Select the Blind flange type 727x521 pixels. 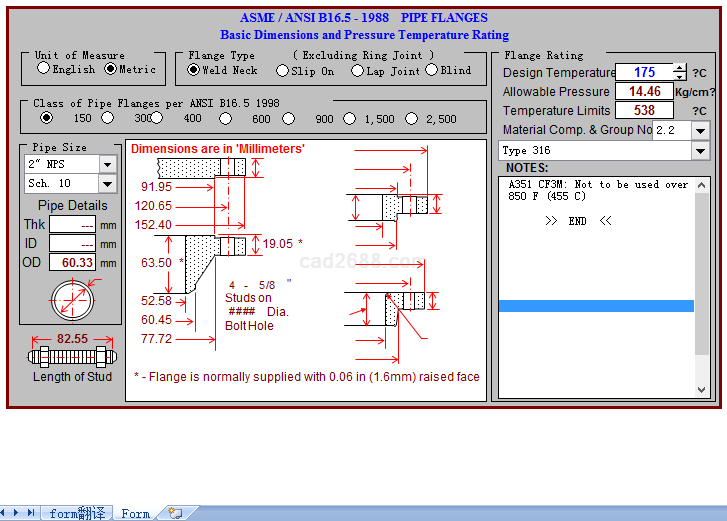pyautogui.click(x=432, y=70)
